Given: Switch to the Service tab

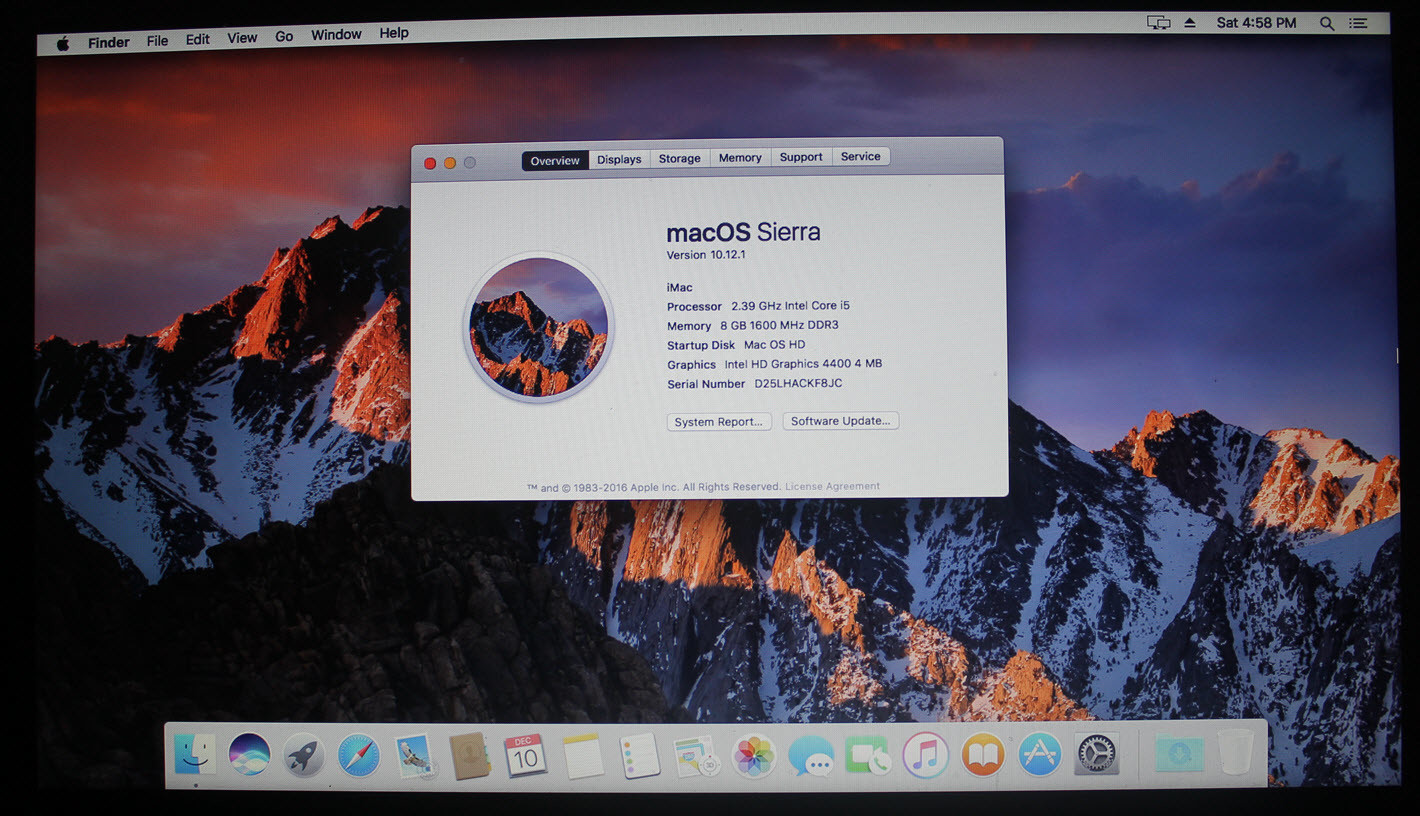Looking at the screenshot, I should (860, 156).
